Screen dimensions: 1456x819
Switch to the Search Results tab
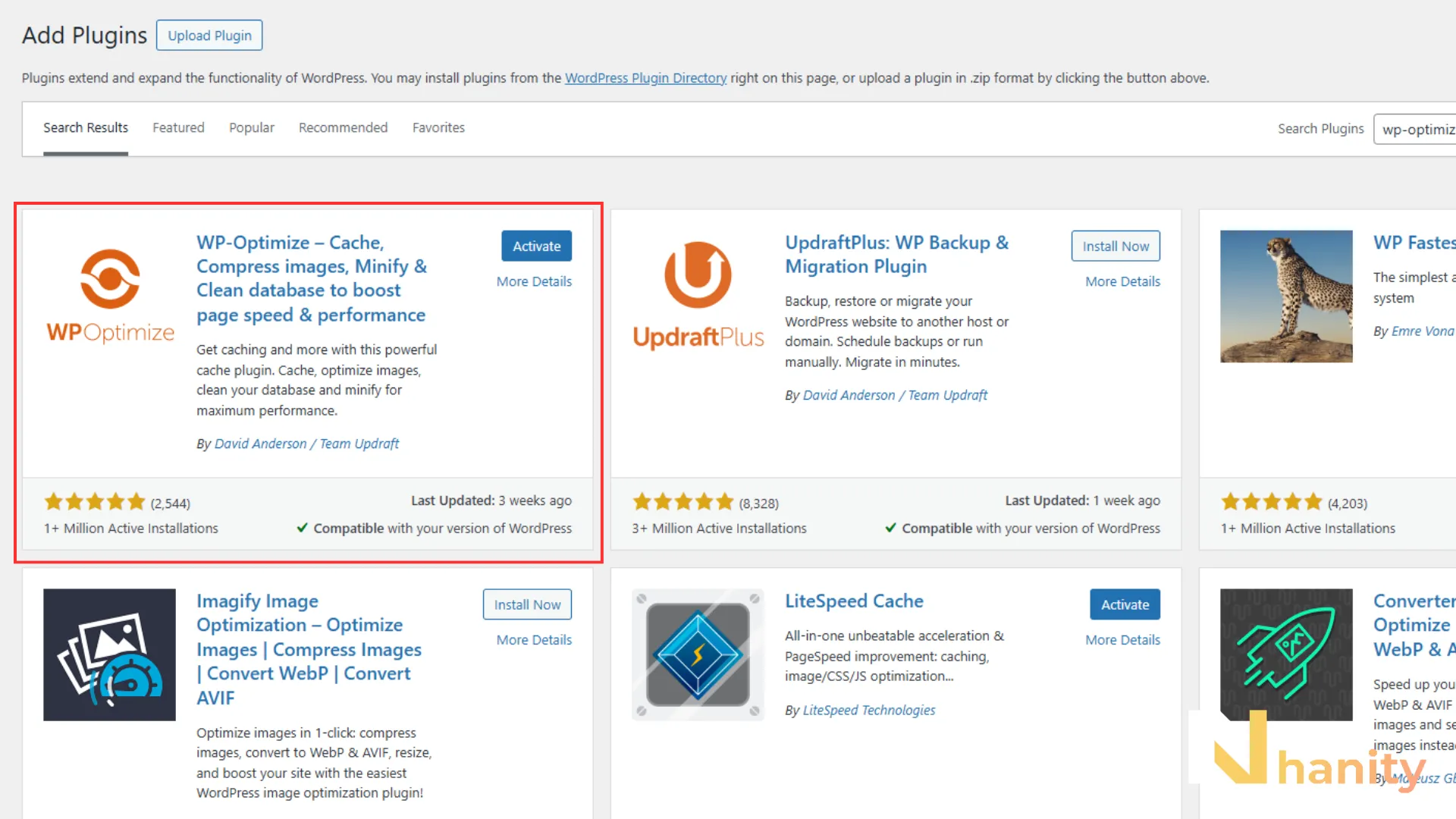[x=86, y=128]
